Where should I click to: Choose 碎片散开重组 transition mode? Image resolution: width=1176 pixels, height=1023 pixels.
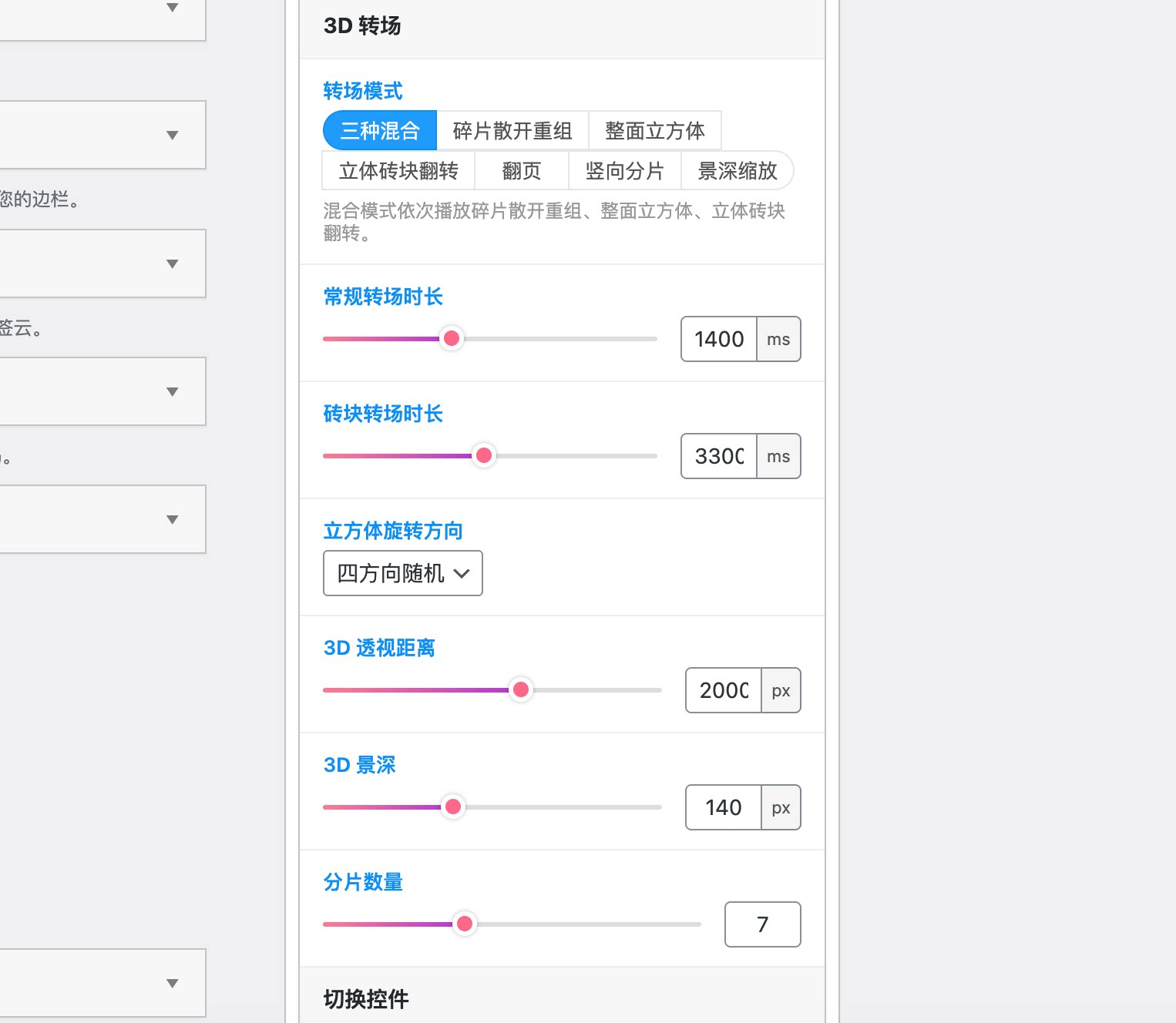pyautogui.click(x=512, y=130)
